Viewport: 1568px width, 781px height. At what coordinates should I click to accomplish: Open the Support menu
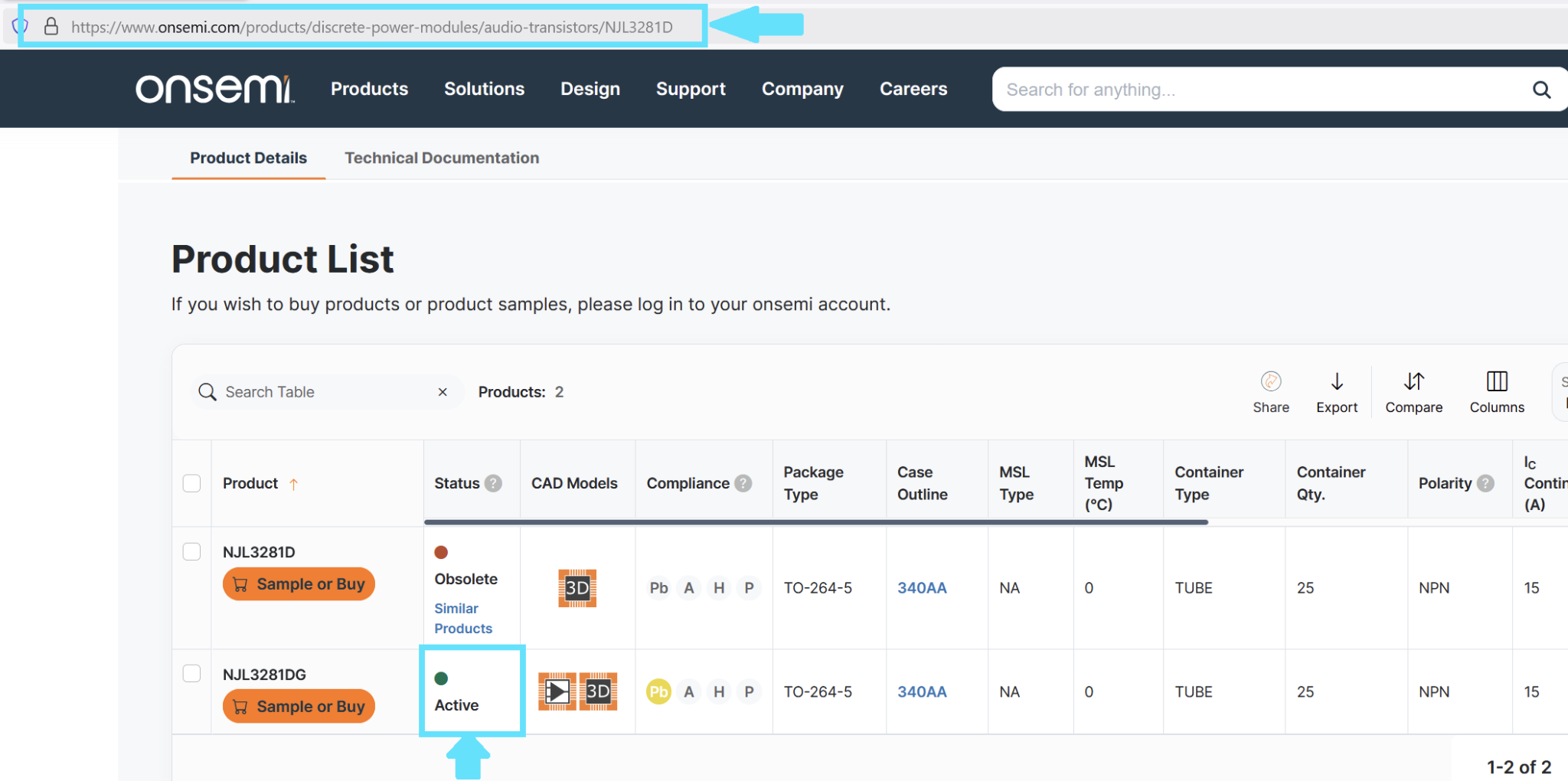click(x=691, y=89)
